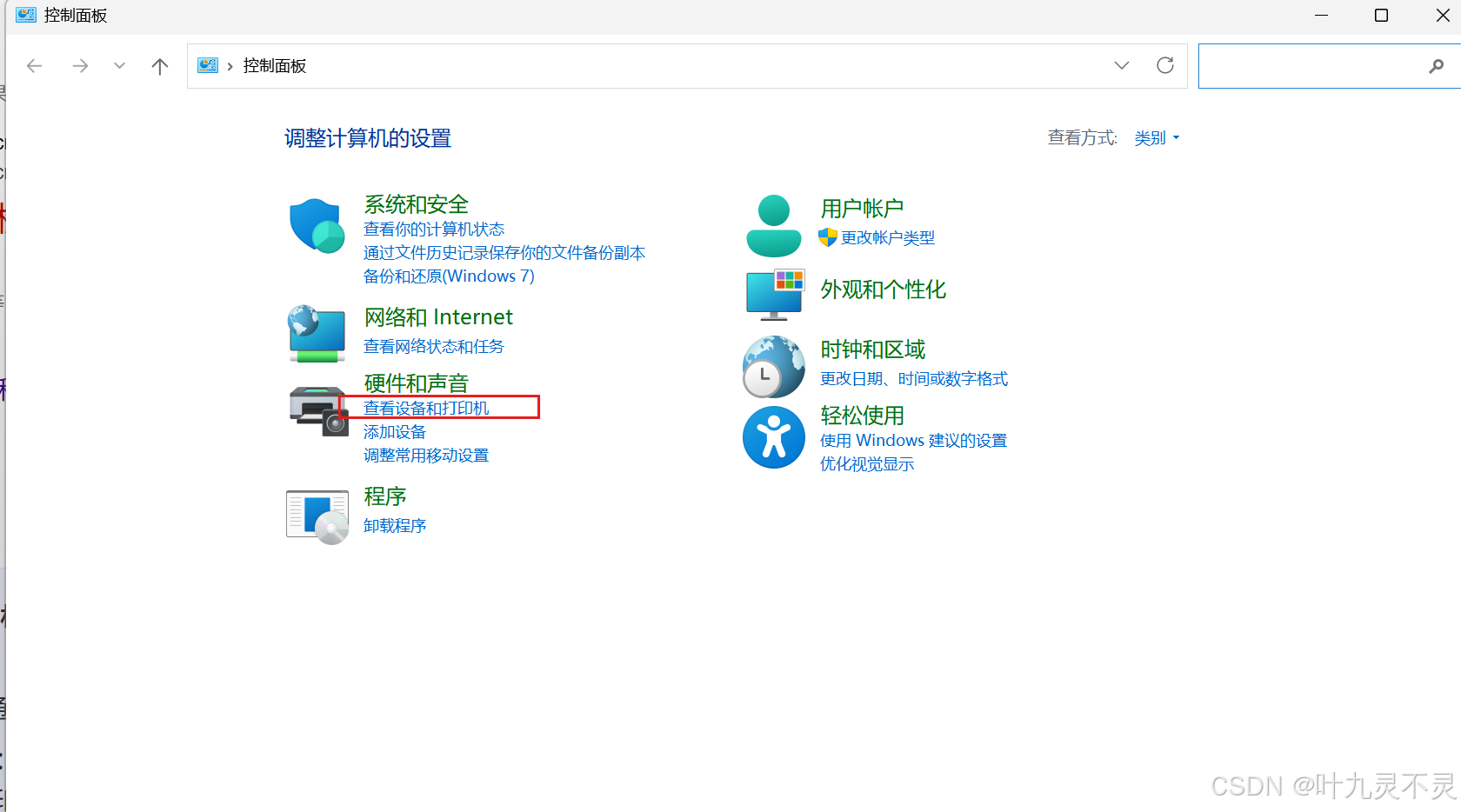Open 优化视觉显示 link

[x=867, y=464]
